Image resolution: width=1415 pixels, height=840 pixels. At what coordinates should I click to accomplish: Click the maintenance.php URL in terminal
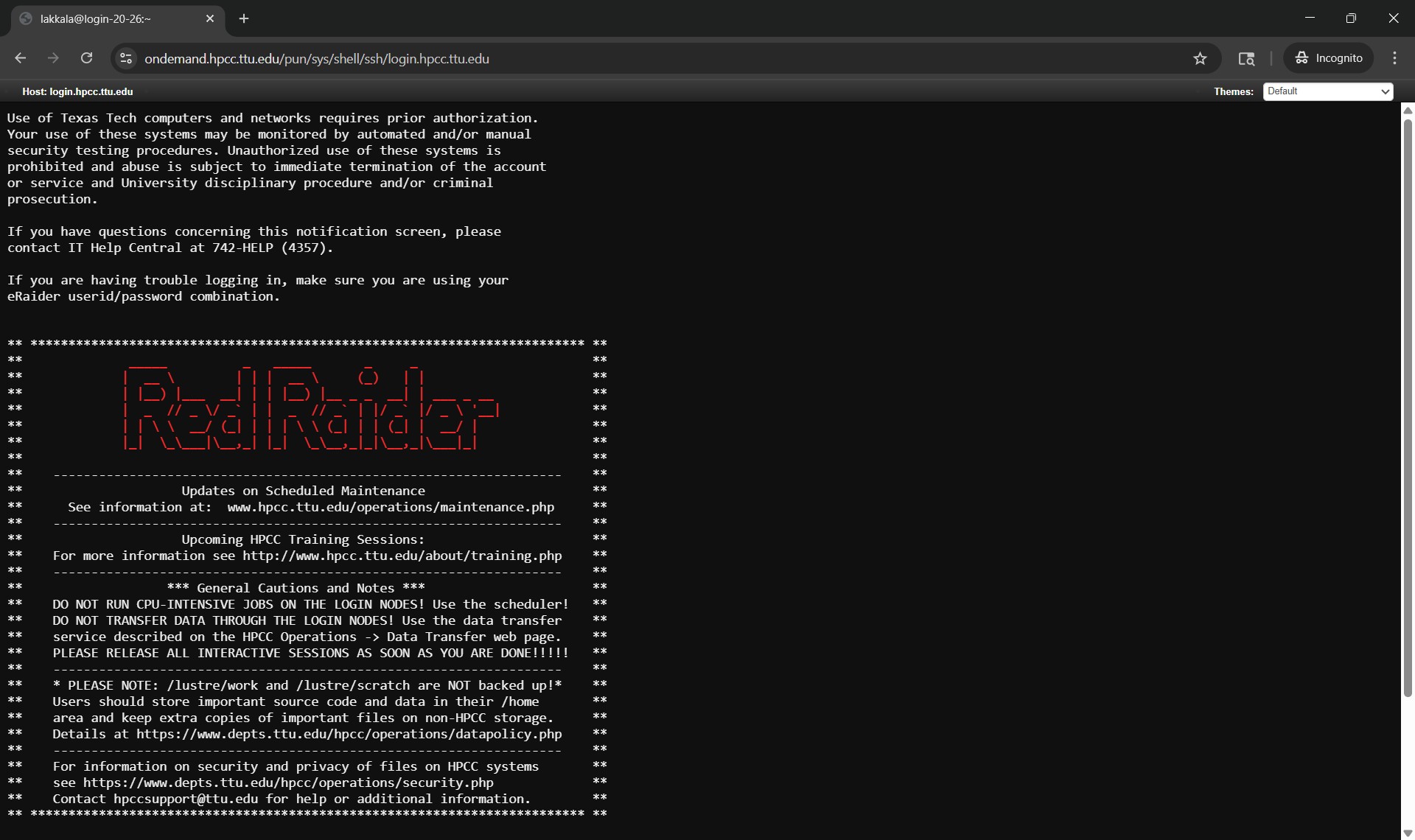(391, 507)
